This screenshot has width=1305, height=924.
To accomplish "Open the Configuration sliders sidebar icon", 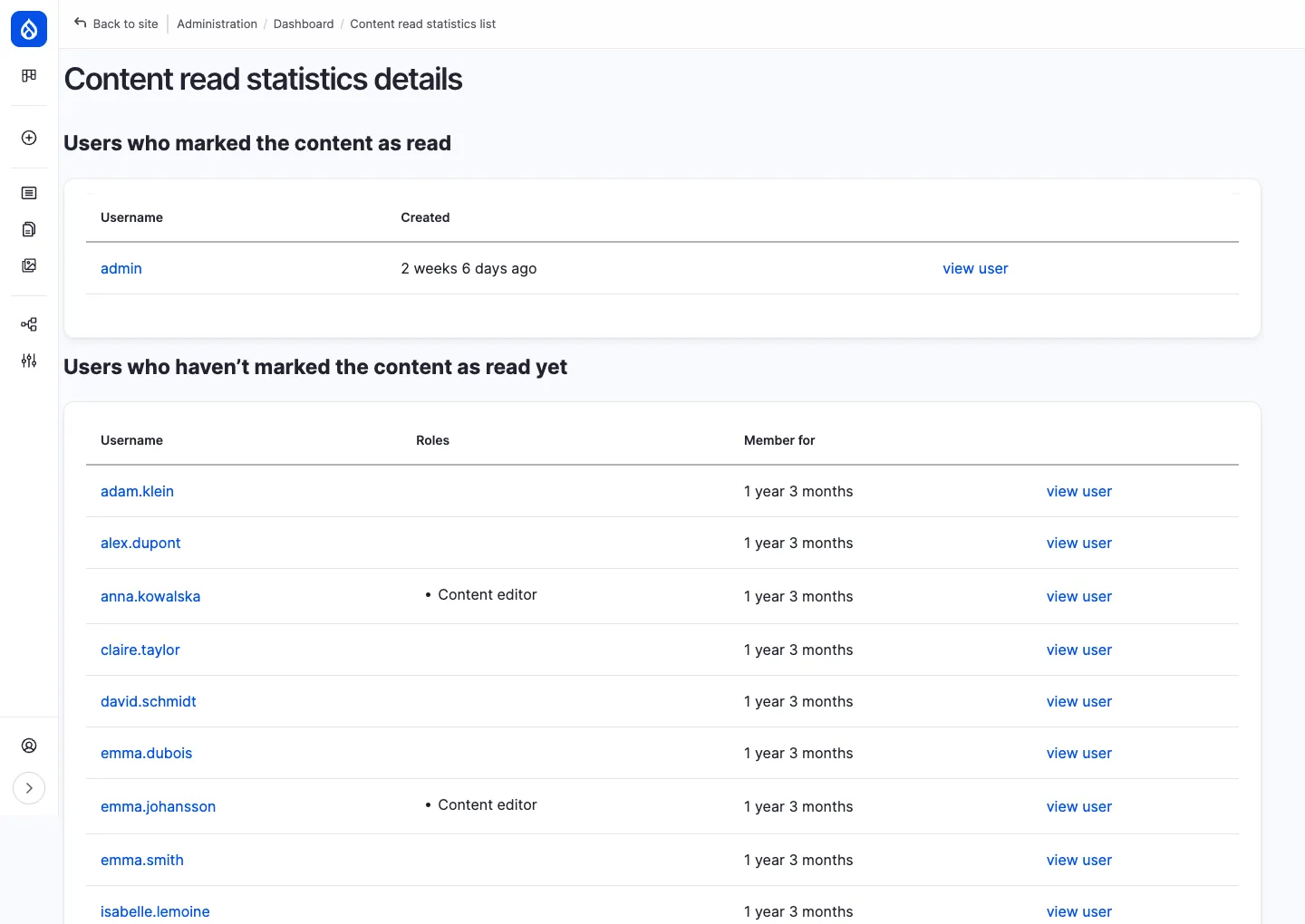I will pyautogui.click(x=29, y=361).
